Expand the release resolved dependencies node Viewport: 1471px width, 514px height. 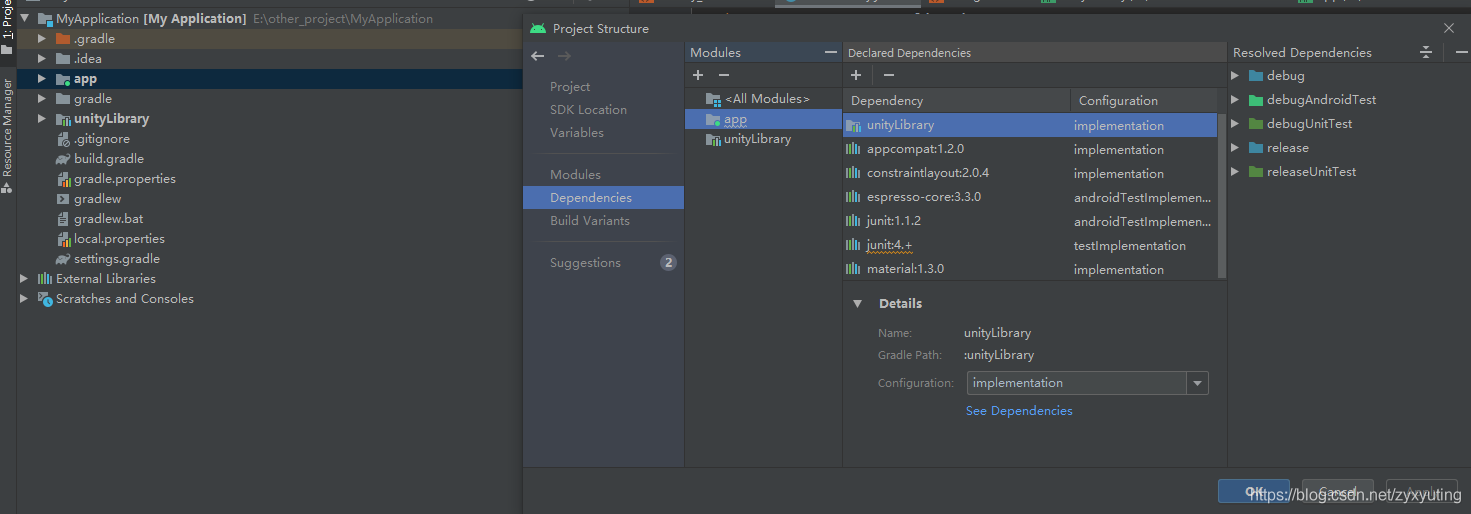(x=1236, y=148)
